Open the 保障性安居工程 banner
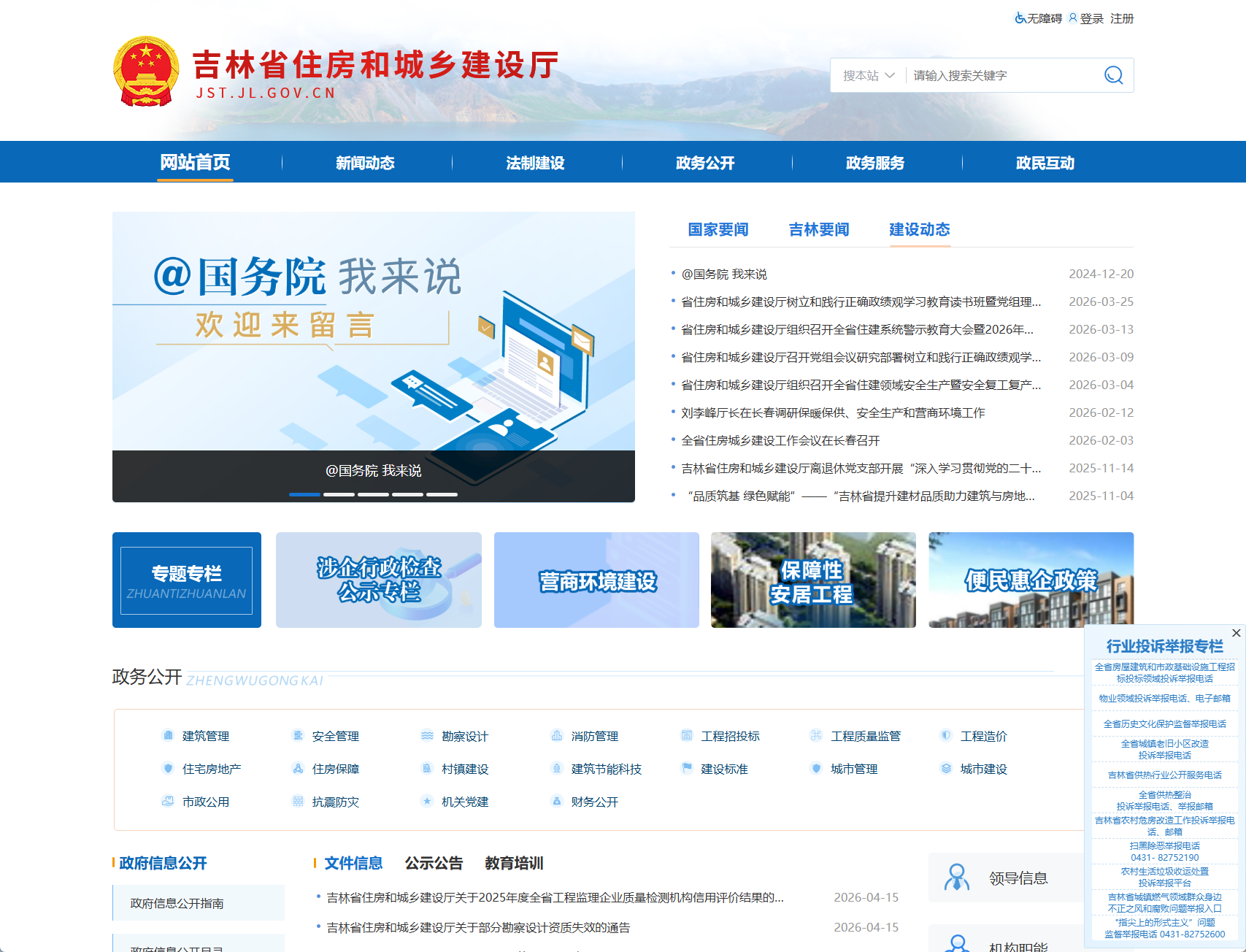Image resolution: width=1246 pixels, height=952 pixels. point(812,580)
